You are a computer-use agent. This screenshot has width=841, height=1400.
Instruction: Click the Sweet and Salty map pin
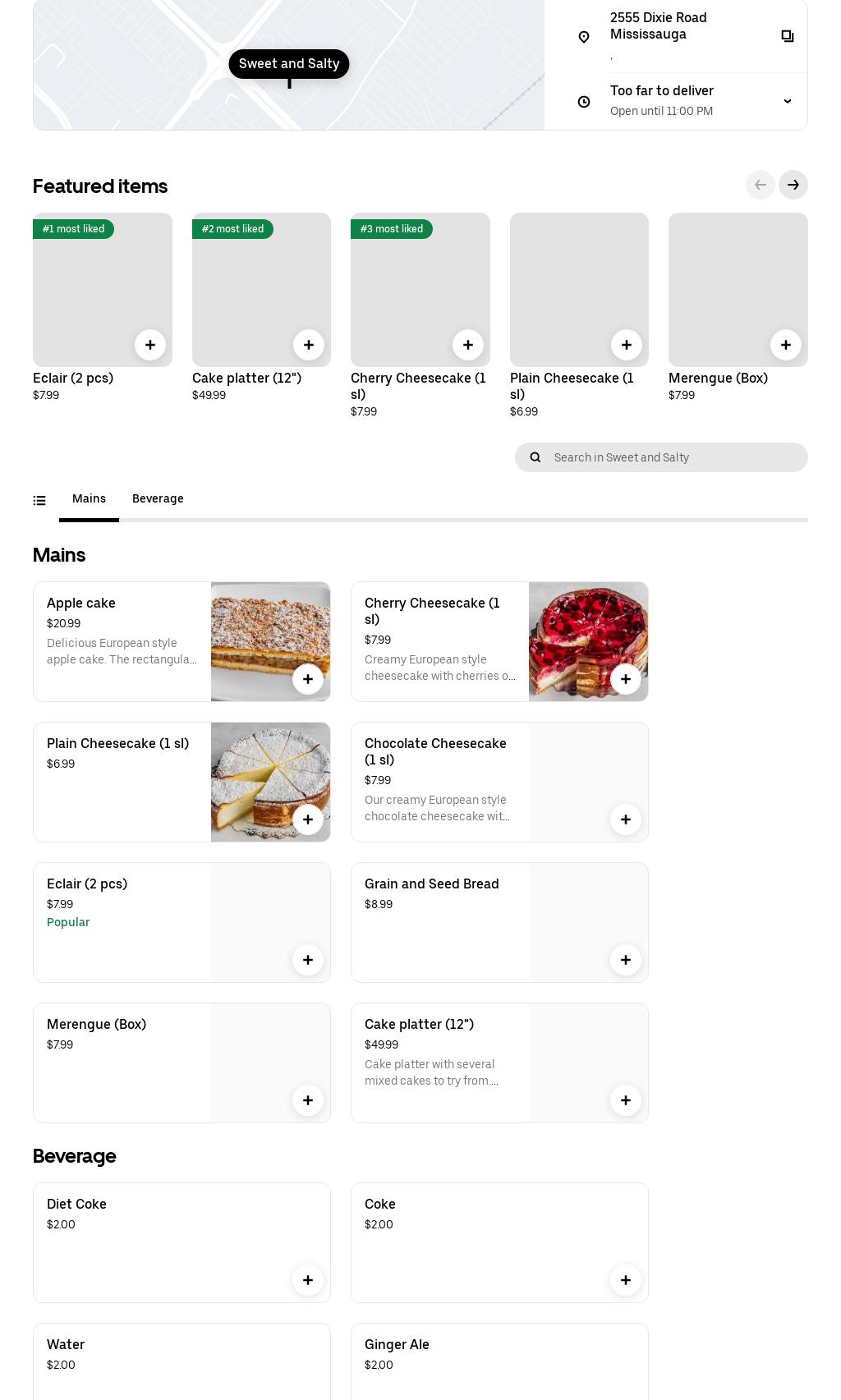click(289, 64)
